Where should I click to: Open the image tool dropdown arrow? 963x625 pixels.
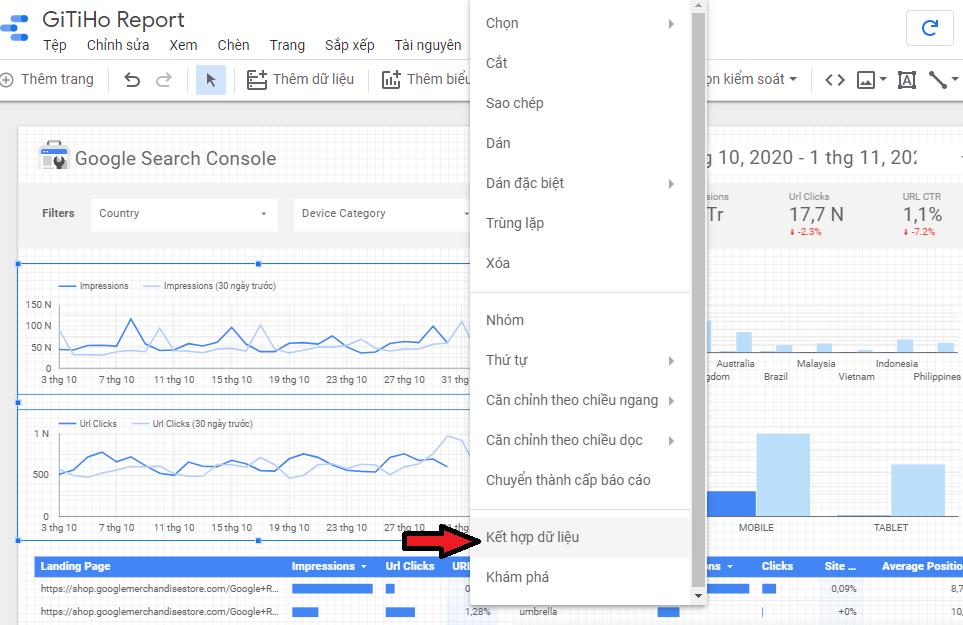(883, 79)
